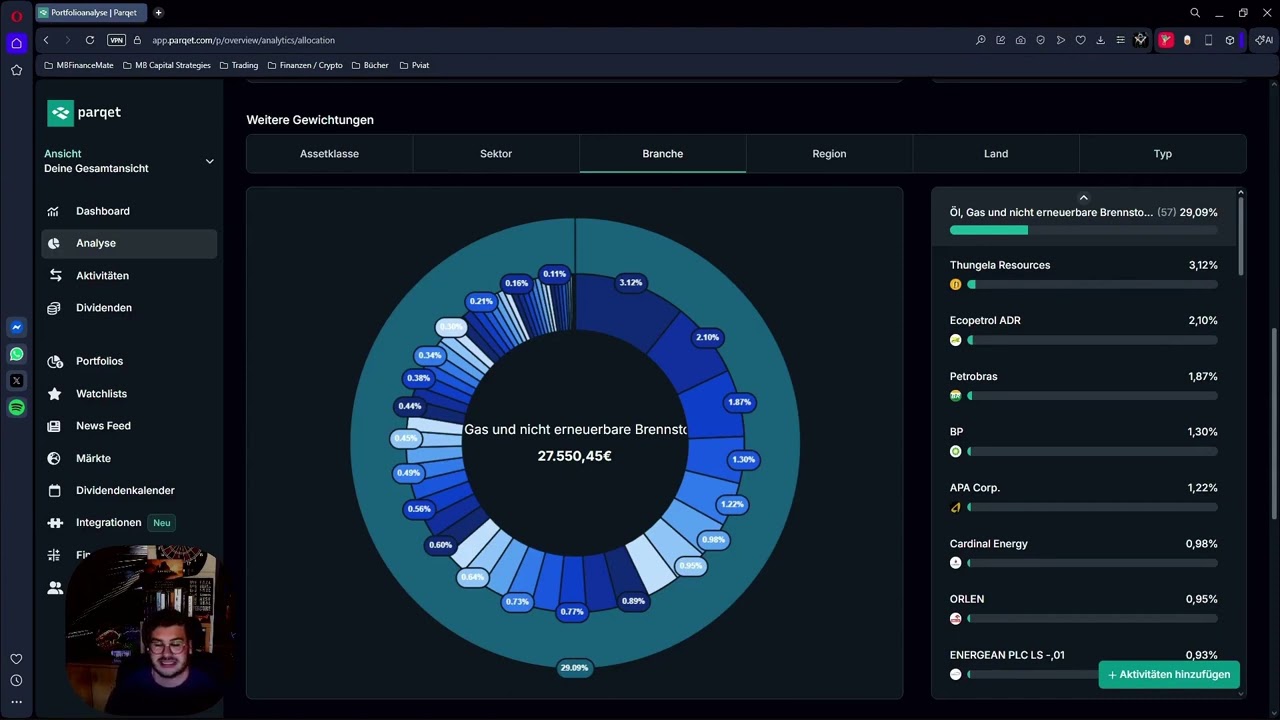Image resolution: width=1280 pixels, height=720 pixels.
Task: Go back to the previous page
Action: click(46, 40)
